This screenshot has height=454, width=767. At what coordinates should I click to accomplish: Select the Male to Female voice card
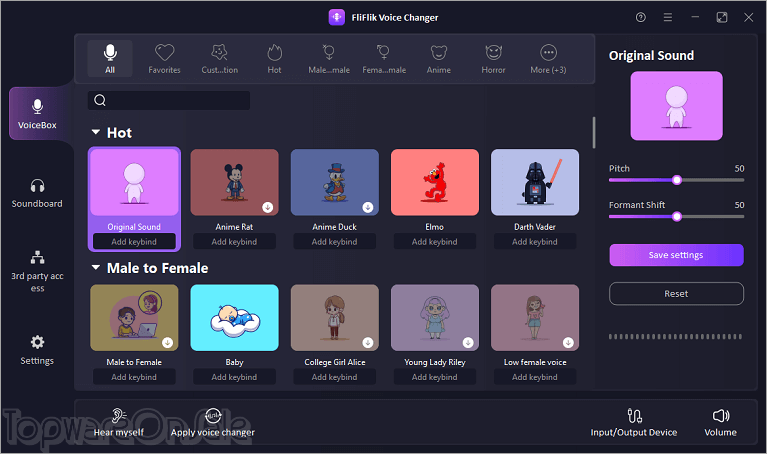pos(135,318)
